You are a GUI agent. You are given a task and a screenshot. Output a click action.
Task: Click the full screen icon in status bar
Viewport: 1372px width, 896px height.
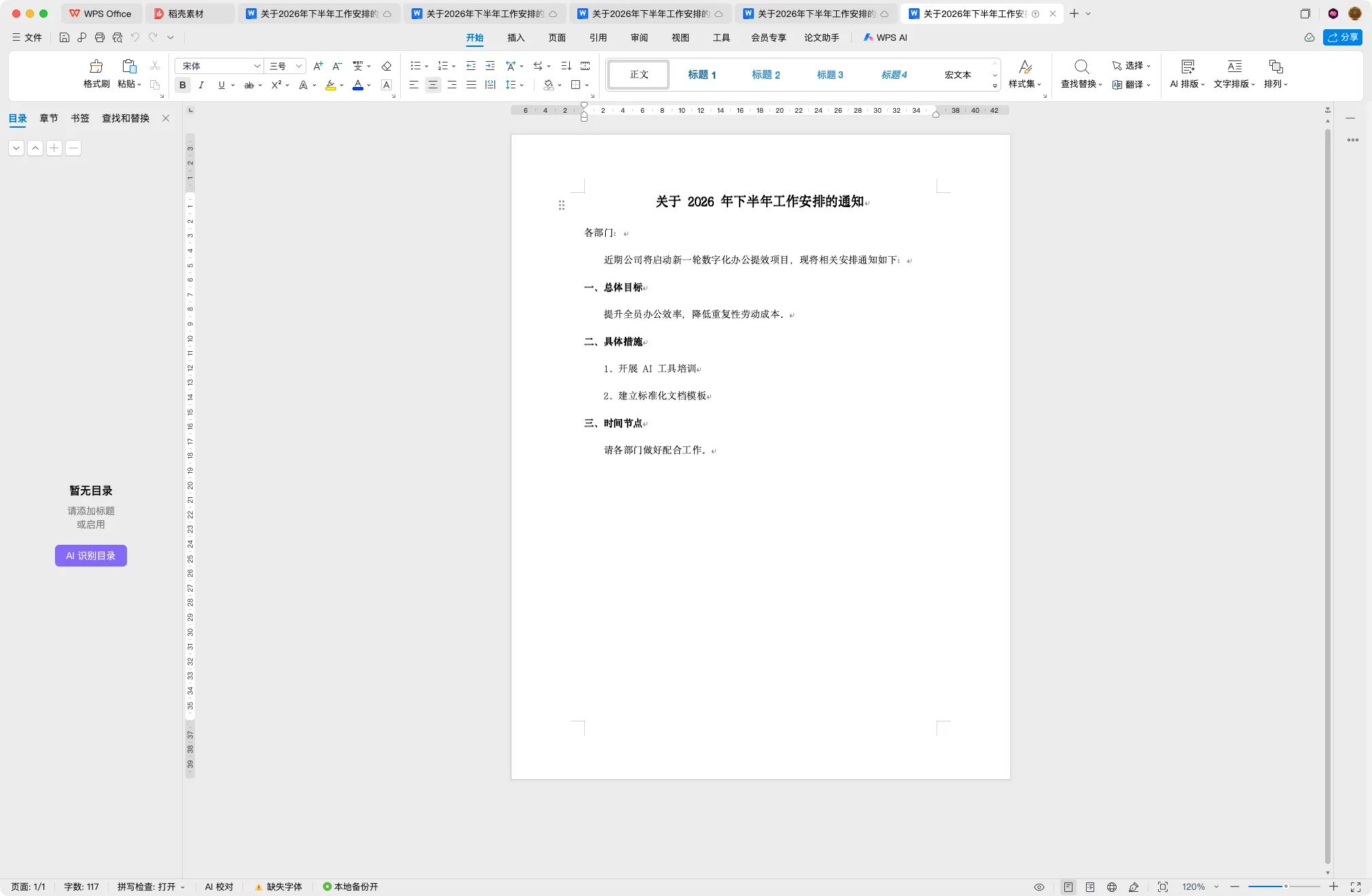[x=1356, y=886]
